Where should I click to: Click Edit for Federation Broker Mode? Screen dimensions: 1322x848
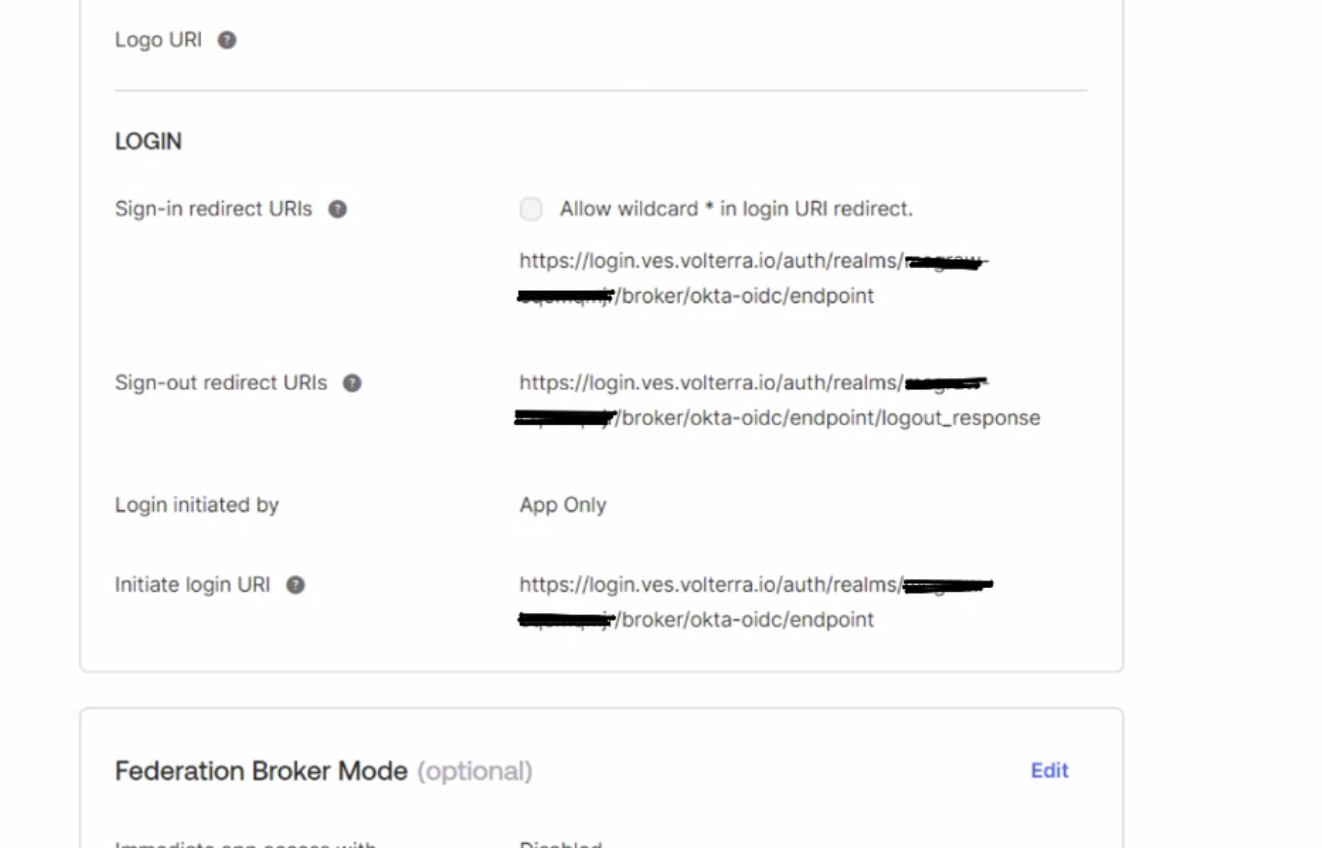click(x=1049, y=770)
